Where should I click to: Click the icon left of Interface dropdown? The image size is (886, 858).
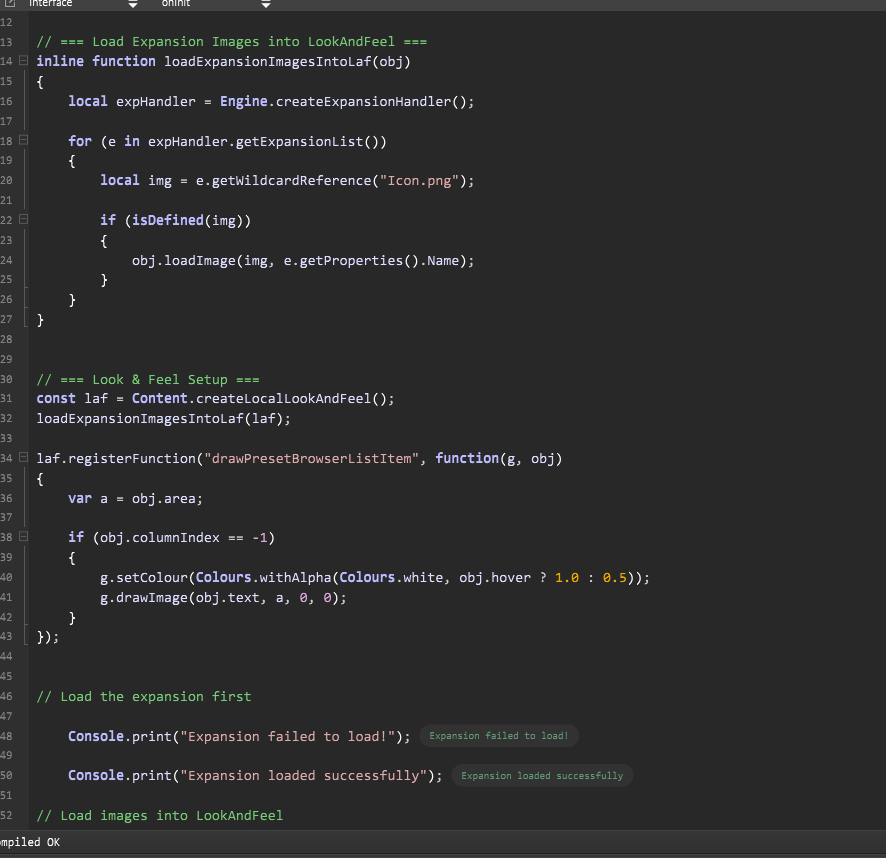[8, 4]
